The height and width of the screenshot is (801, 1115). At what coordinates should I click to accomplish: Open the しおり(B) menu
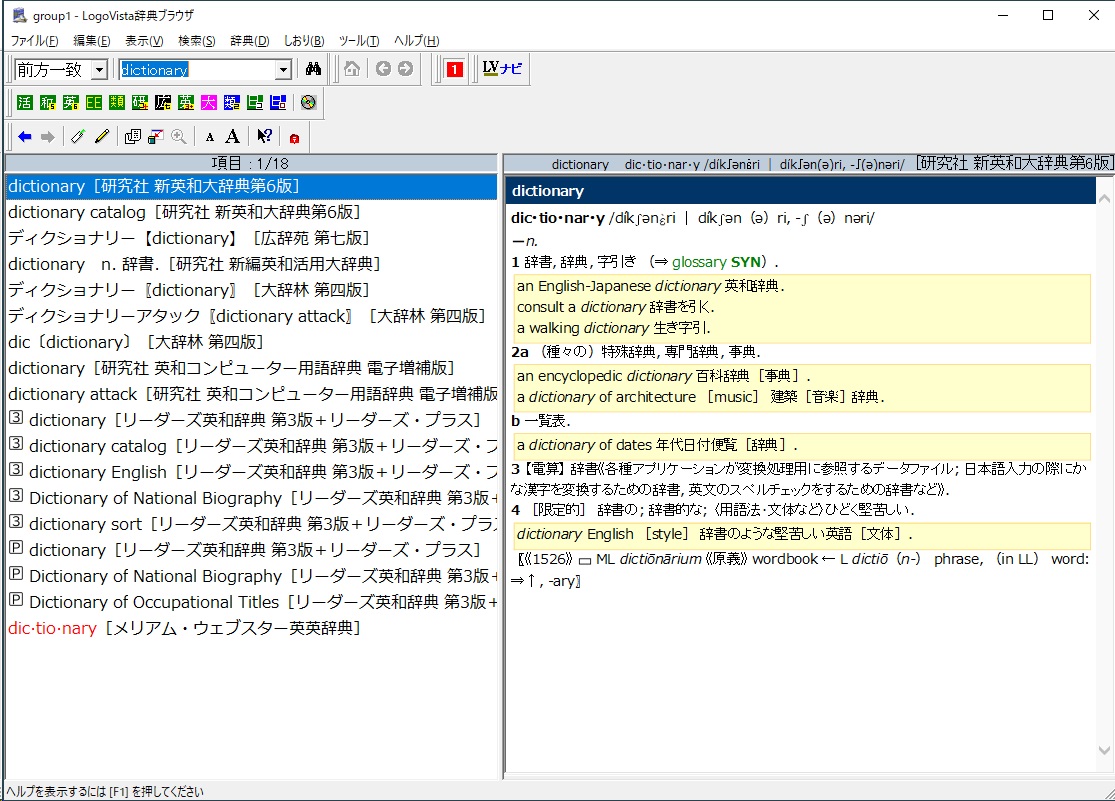tap(304, 41)
